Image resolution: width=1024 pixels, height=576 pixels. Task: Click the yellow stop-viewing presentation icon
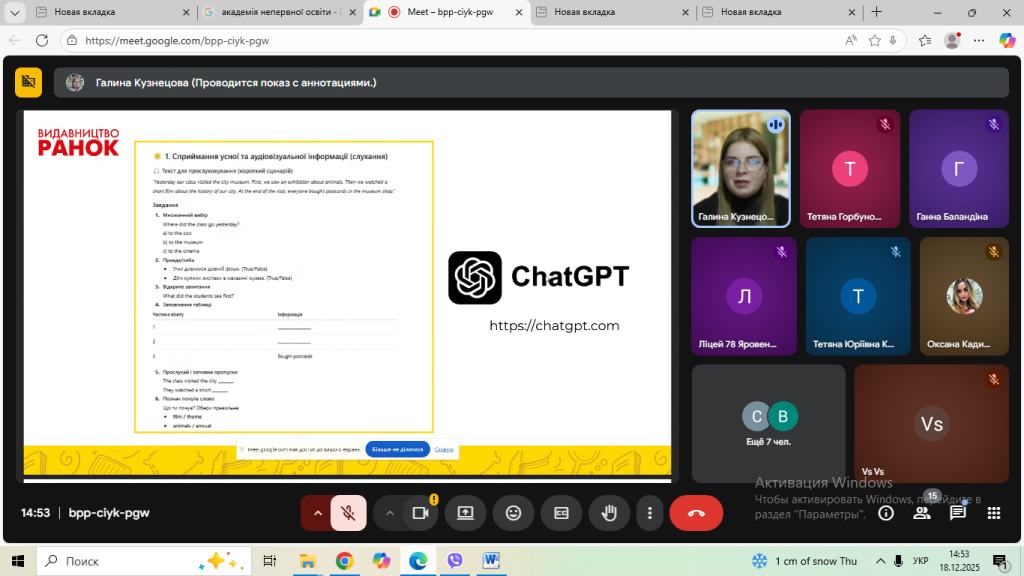pyautogui.click(x=28, y=82)
